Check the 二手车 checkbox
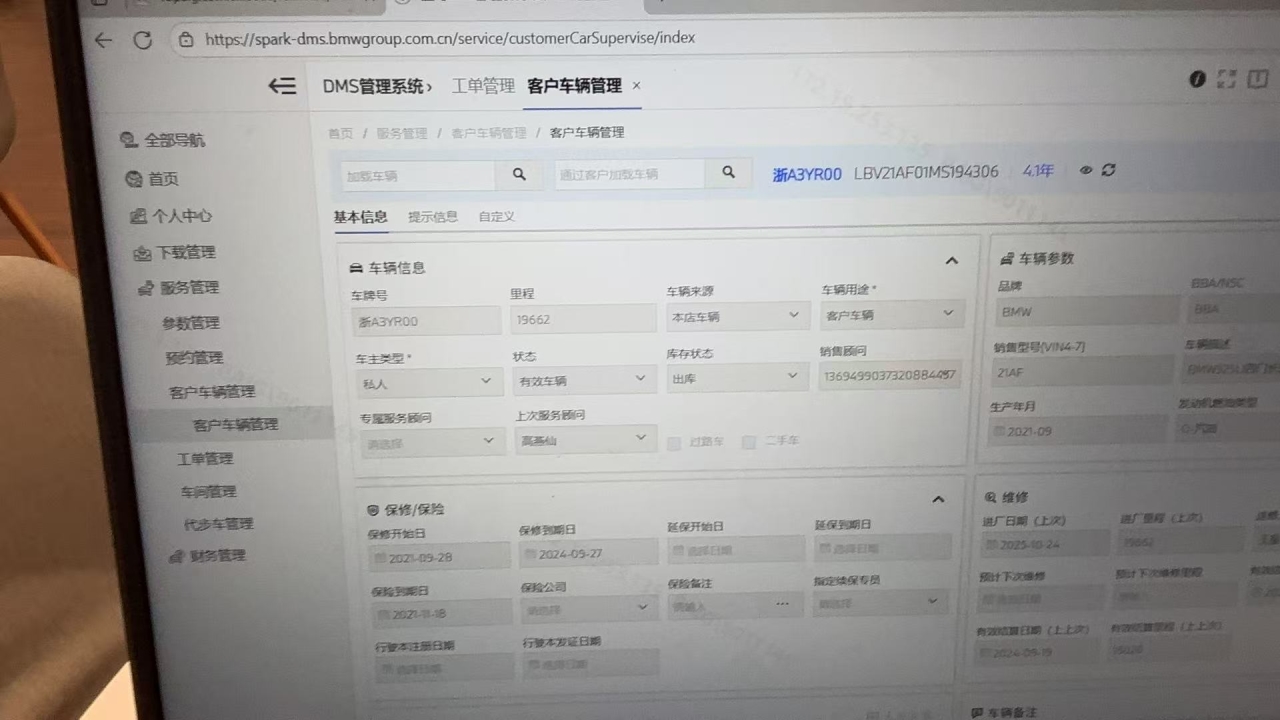Image resolution: width=1280 pixels, height=720 pixels. (x=748, y=442)
